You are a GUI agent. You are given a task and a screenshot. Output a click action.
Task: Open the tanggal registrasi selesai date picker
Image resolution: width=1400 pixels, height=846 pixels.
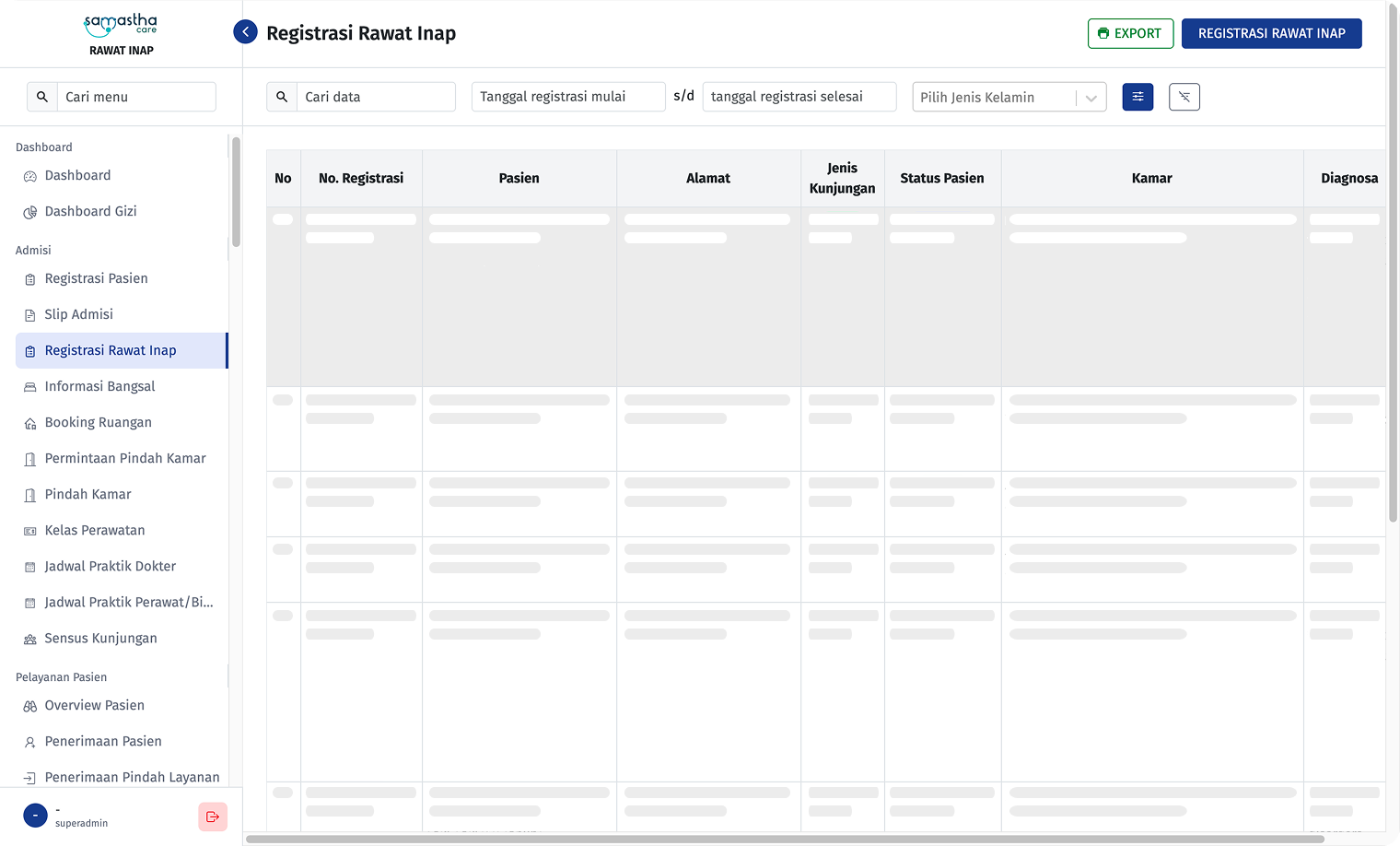click(799, 97)
